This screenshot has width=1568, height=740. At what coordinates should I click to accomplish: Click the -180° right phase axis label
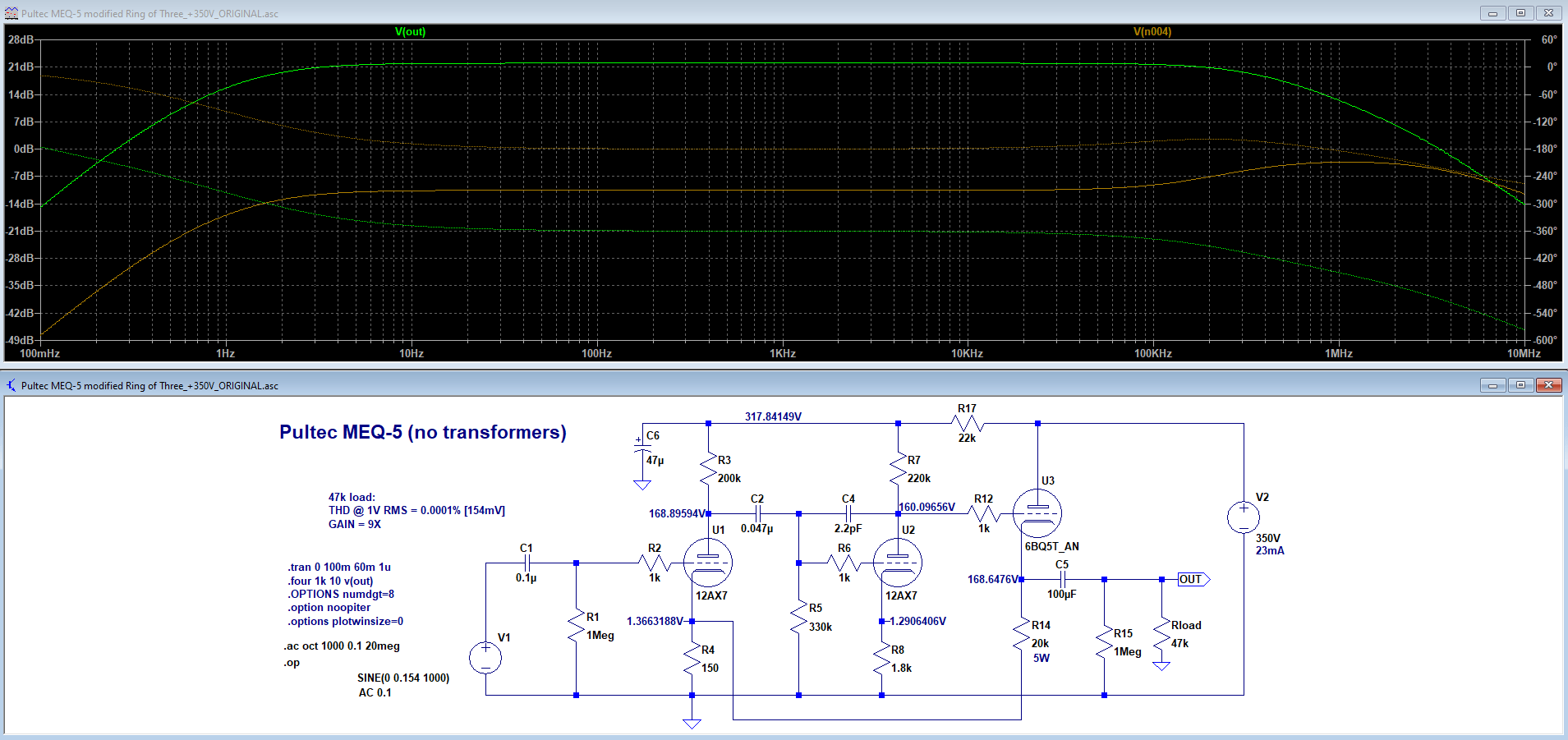pyautogui.click(x=1545, y=149)
